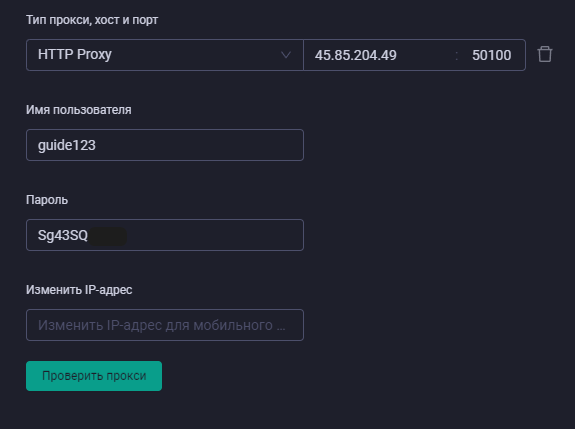
Task: Click the word Proxy in type selector
Action: pyautogui.click(x=94, y=55)
